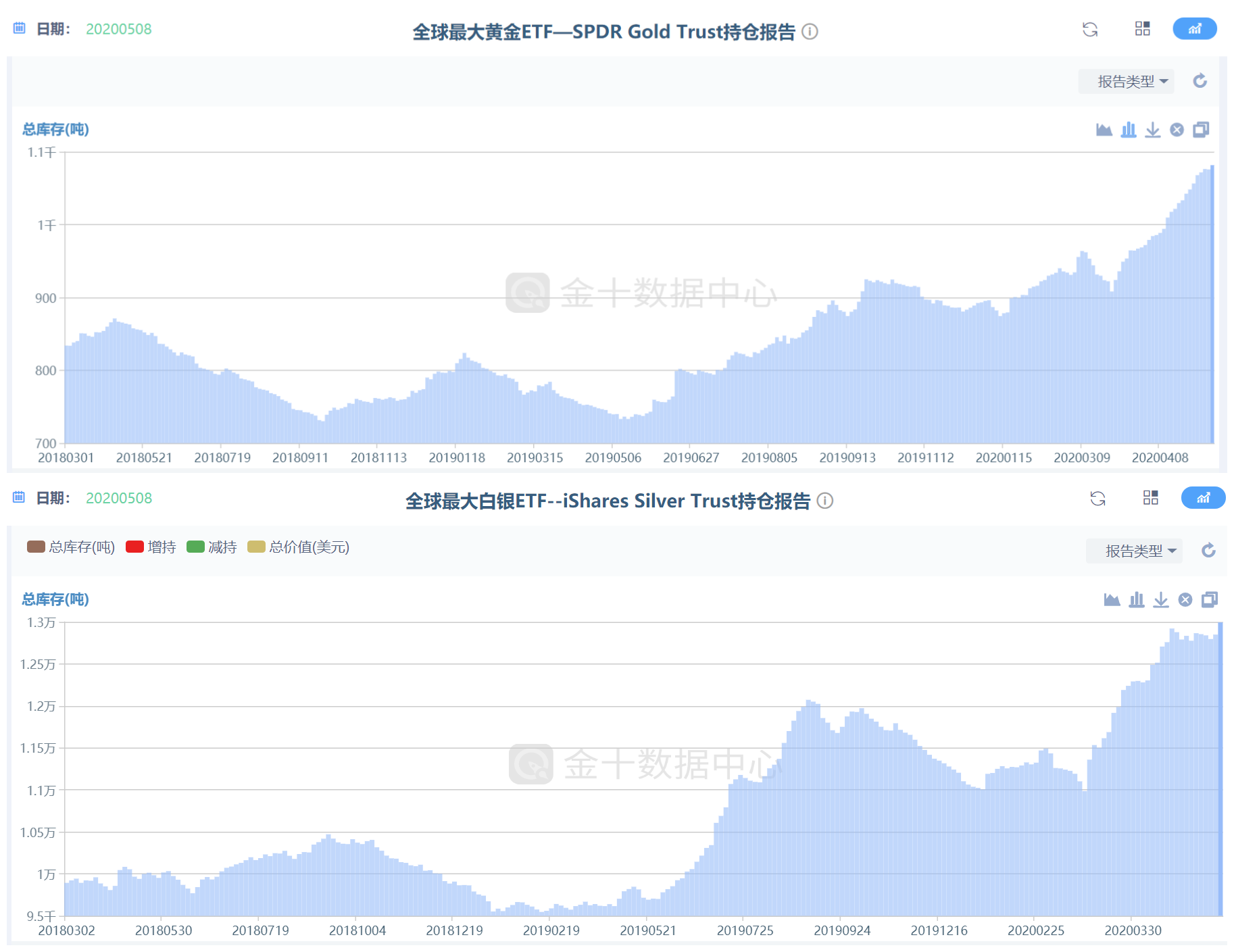
Task: Toggle 总库存(吨) legend series
Action: click(x=71, y=547)
